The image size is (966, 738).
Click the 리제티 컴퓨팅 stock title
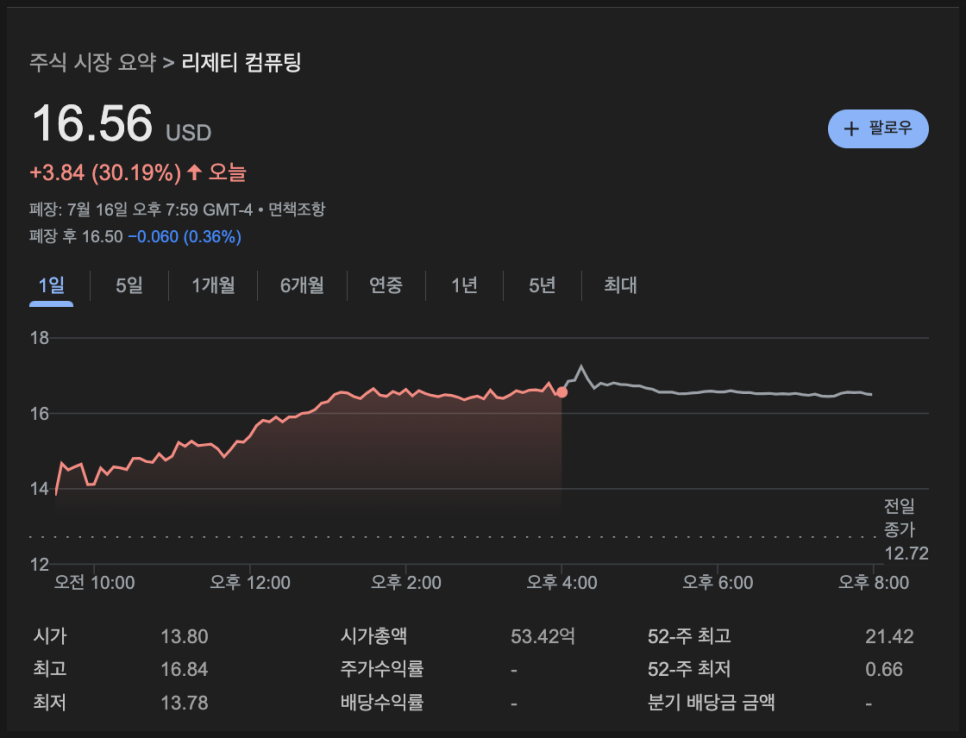241,62
